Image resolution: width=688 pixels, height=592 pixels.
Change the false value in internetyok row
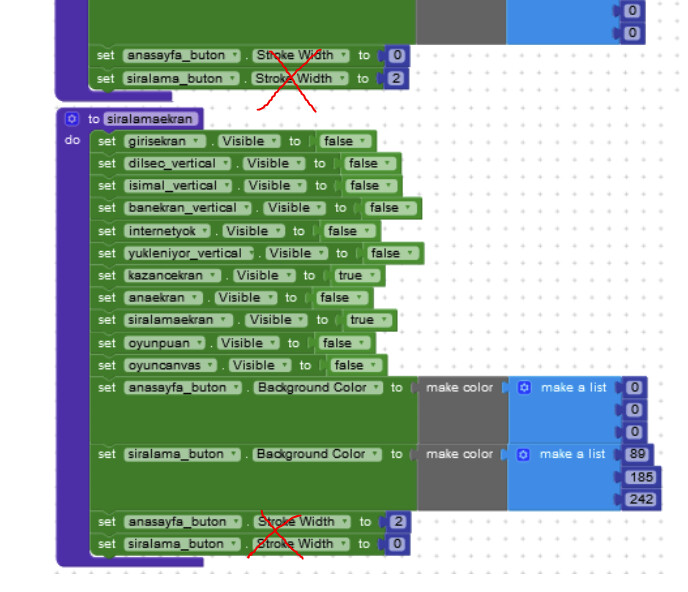coord(349,231)
